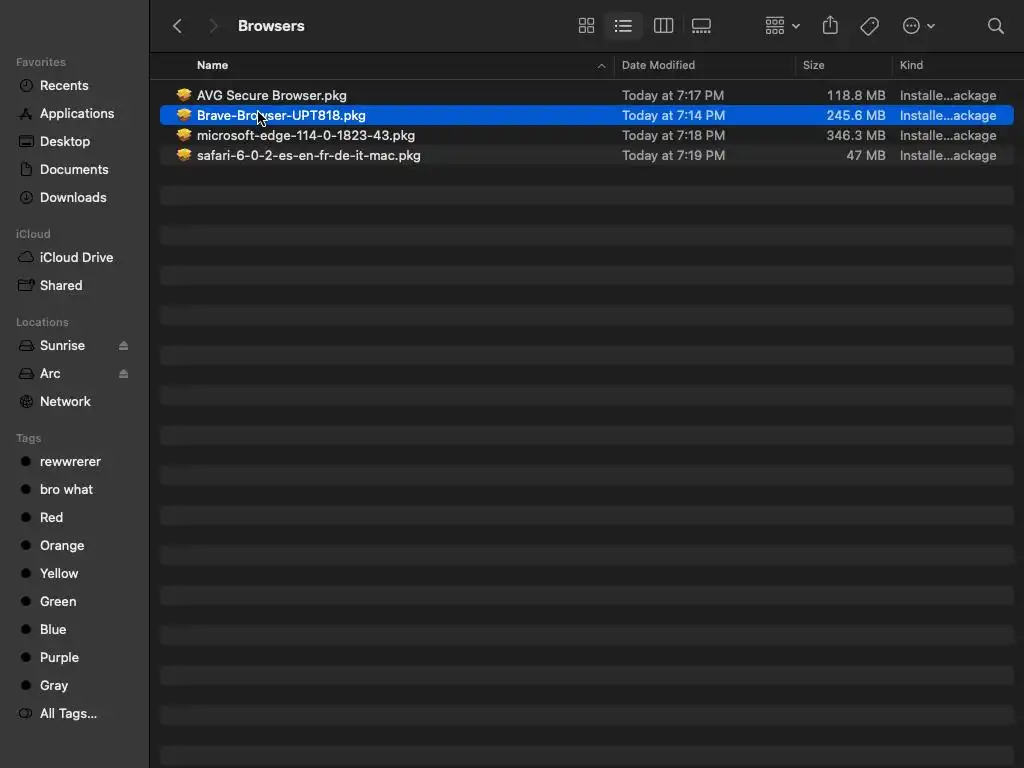This screenshot has height=768, width=1024.
Task: Switch to list view
Action: [623, 26]
